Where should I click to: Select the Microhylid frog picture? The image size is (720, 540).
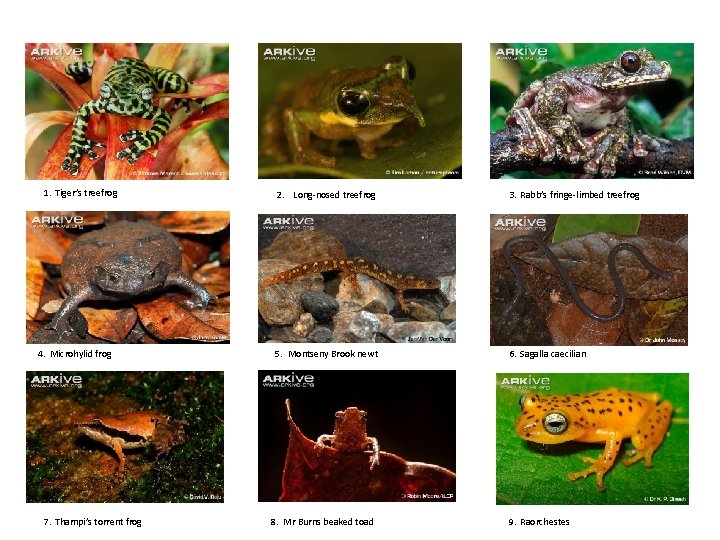pyautogui.click(x=128, y=277)
